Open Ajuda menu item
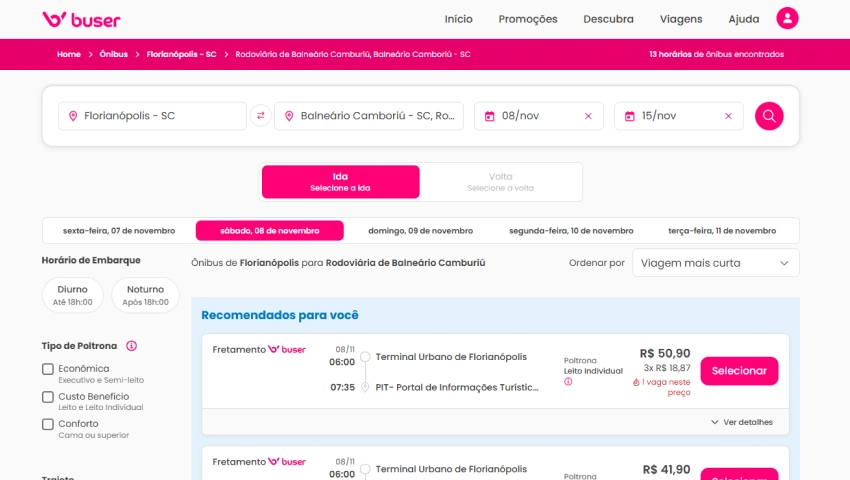Viewport: 850px width, 480px height. click(x=744, y=19)
